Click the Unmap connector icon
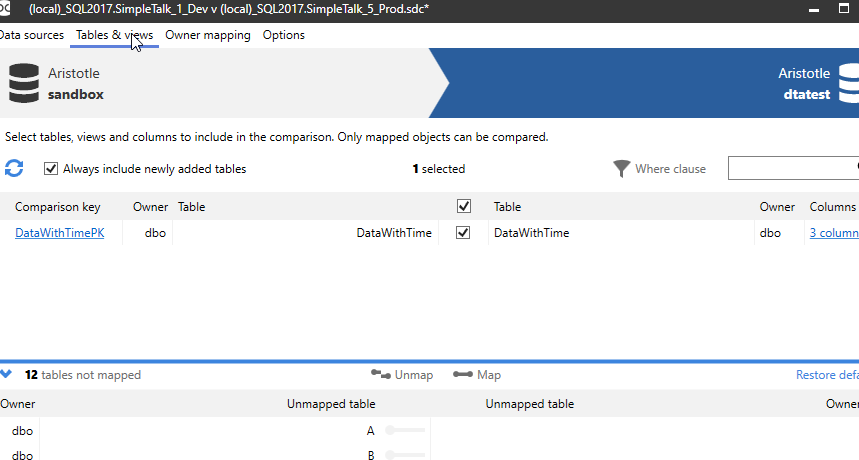Viewport: 859px width, 460px height. pos(381,375)
